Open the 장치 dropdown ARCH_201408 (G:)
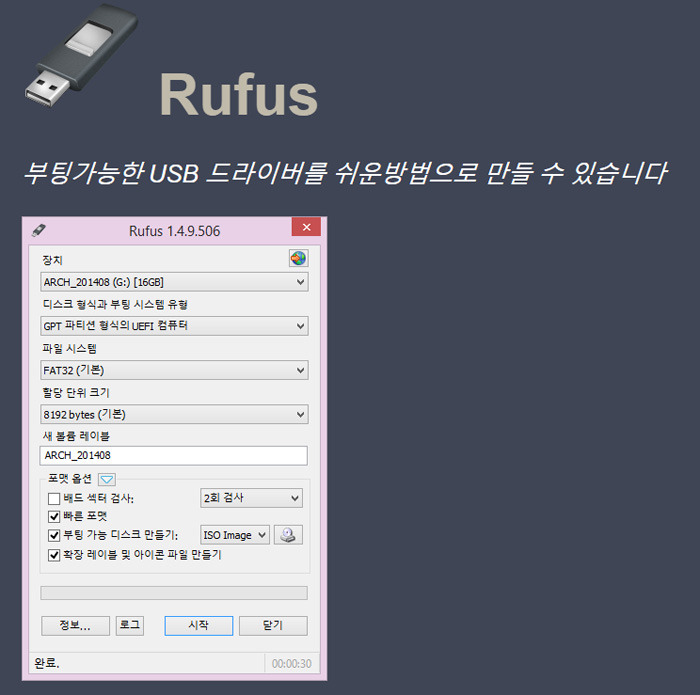 coord(174,282)
